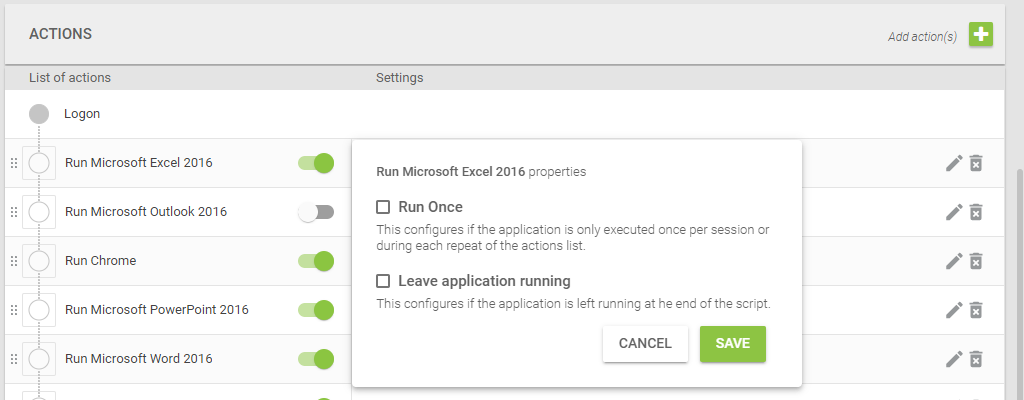Click the SAVE button in properties dialog
This screenshot has width=1024, height=400.
coord(733,344)
